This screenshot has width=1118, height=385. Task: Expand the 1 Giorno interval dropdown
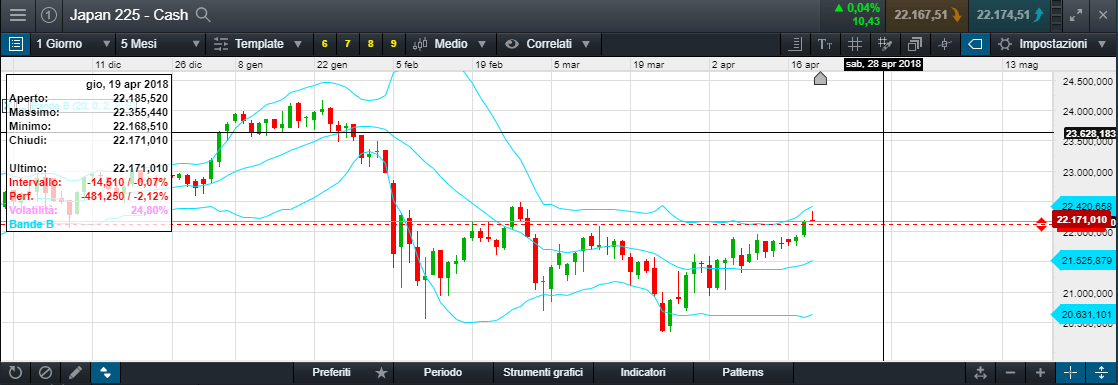click(x=73, y=44)
